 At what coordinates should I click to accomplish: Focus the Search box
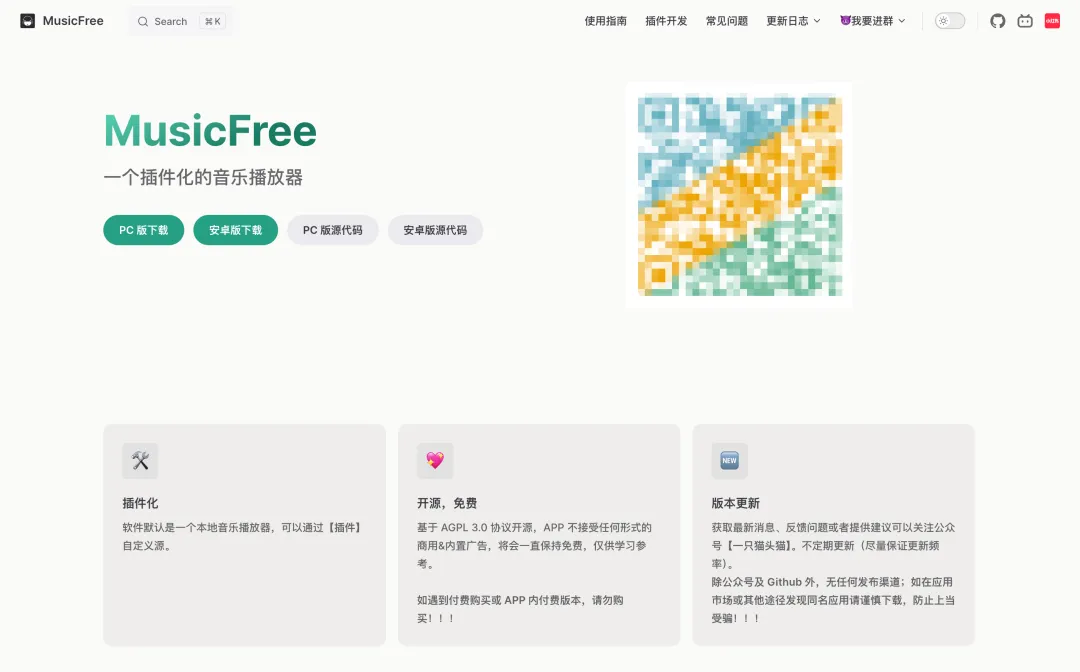(181, 21)
